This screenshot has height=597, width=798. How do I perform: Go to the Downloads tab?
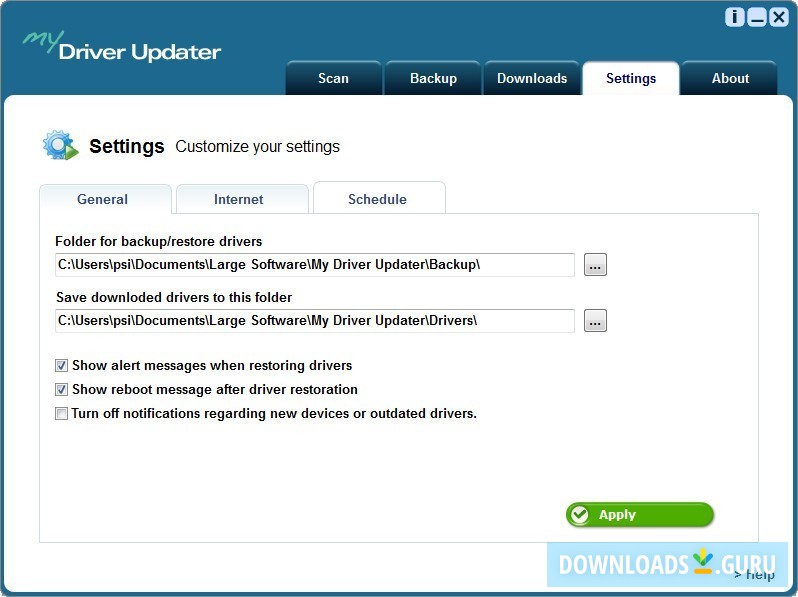pos(532,78)
